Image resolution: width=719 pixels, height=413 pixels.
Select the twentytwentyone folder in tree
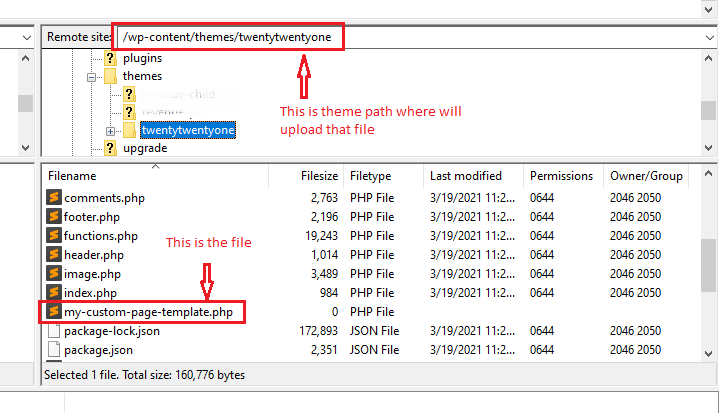tap(187, 131)
